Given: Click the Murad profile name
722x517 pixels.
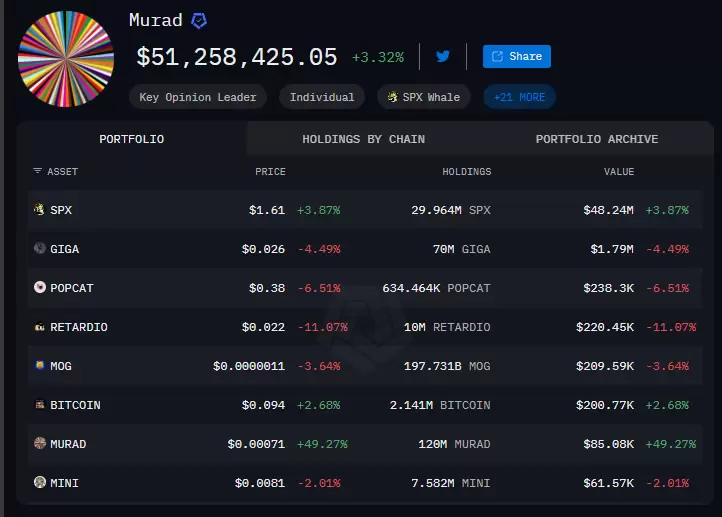Looking at the screenshot, I should pos(156,21).
